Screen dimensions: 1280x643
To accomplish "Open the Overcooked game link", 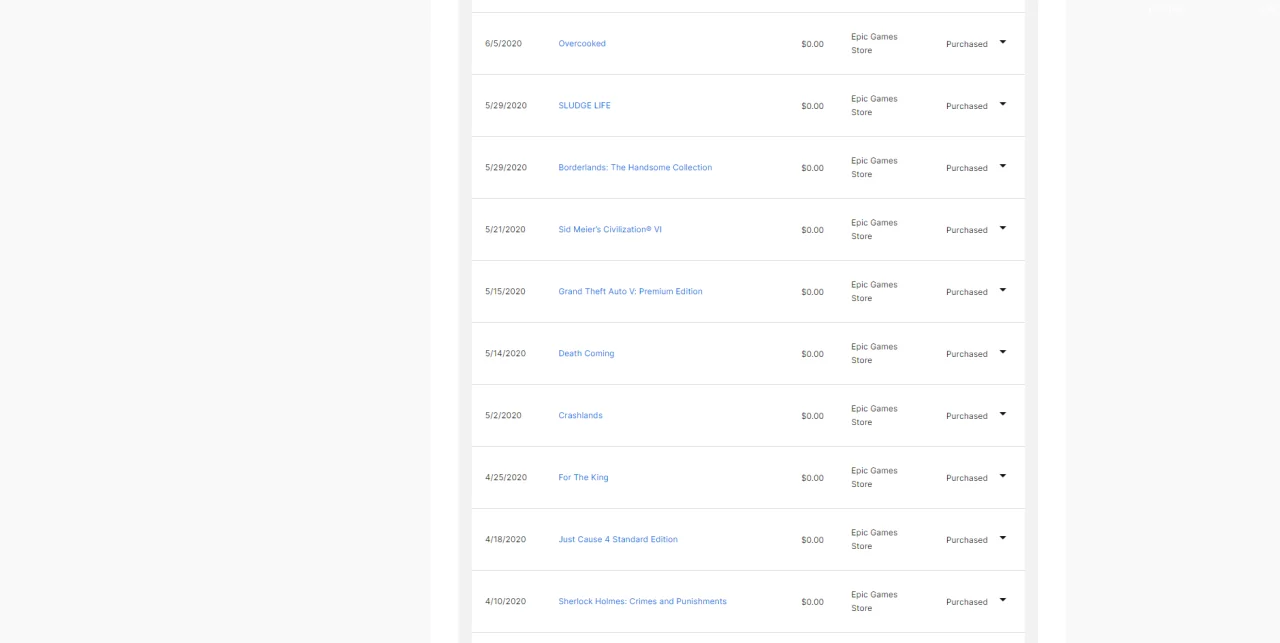I will pos(582,44).
